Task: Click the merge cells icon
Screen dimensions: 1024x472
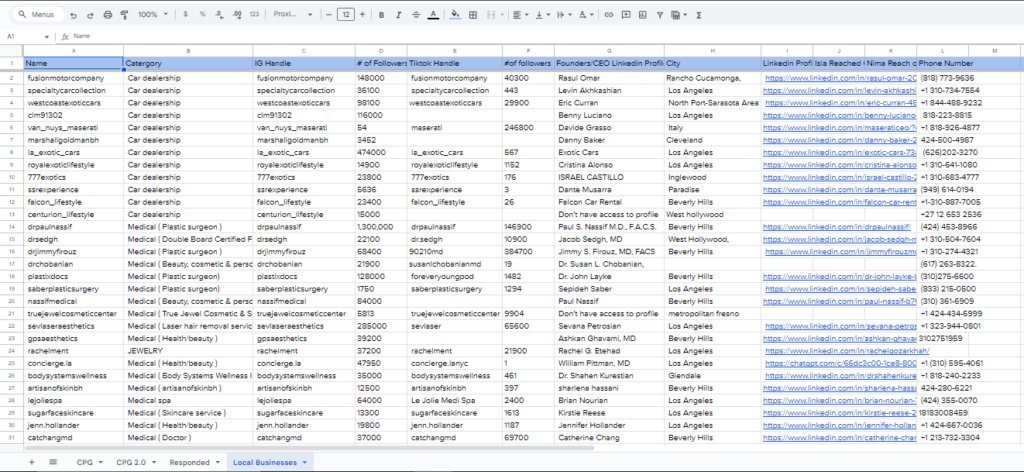Action: (x=490, y=14)
